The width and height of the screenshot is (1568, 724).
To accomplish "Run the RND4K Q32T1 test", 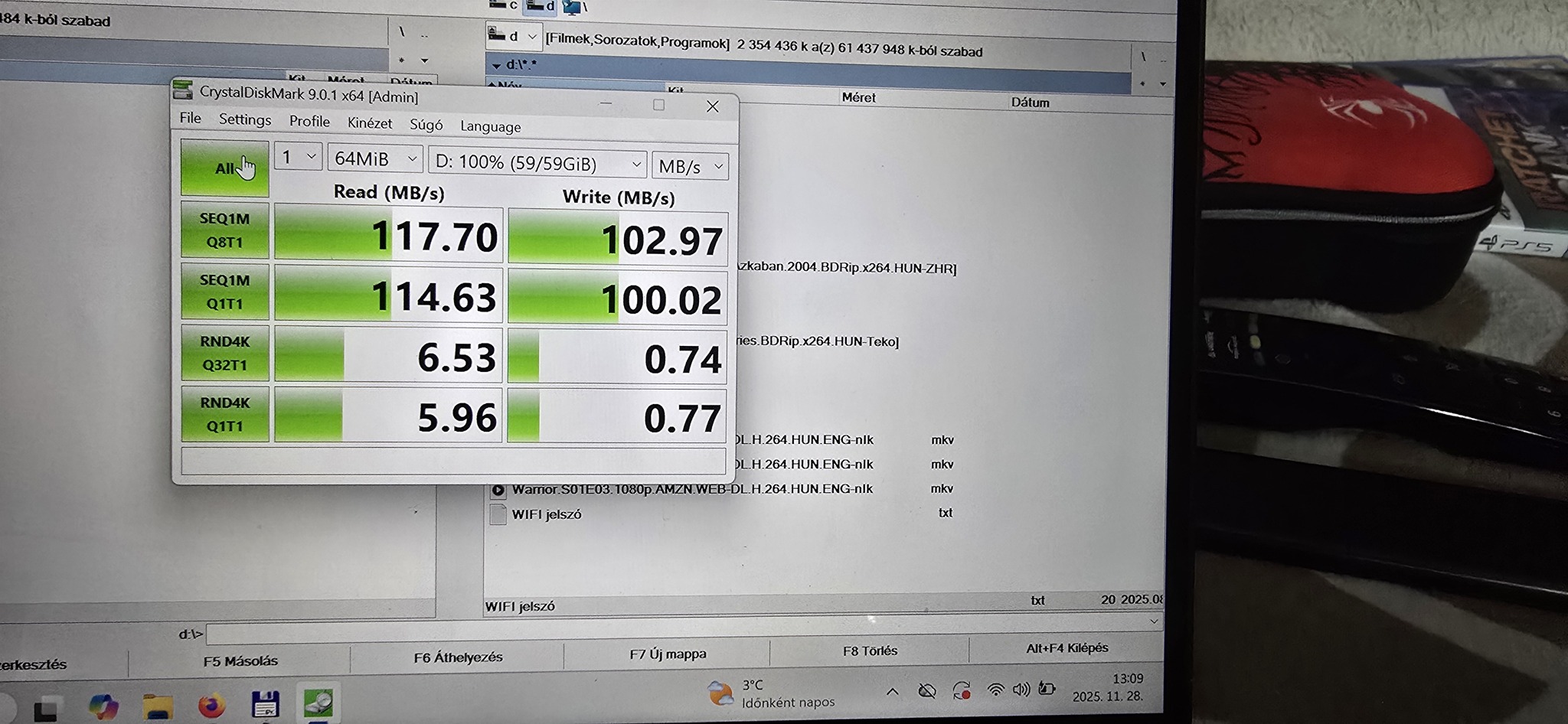I will pyautogui.click(x=225, y=353).
